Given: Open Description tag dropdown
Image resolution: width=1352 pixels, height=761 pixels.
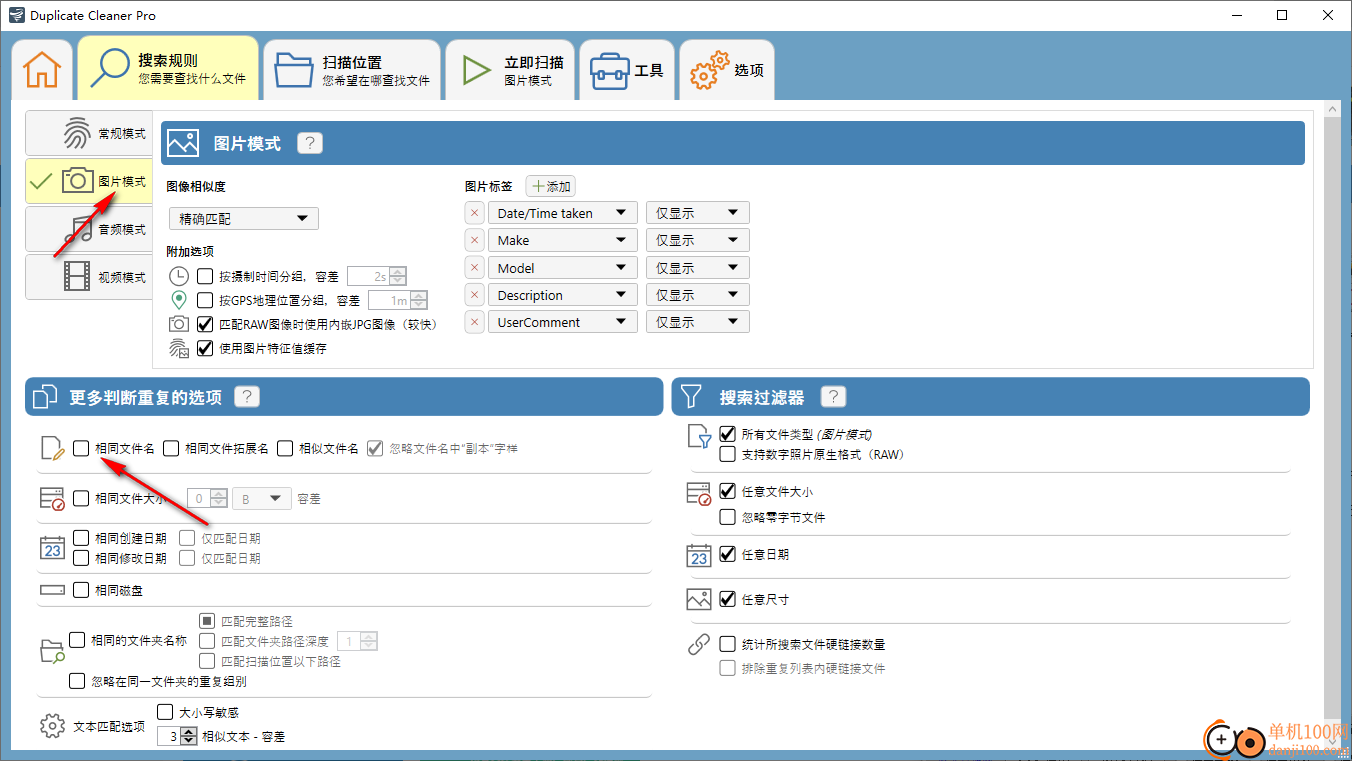Looking at the screenshot, I should point(562,295).
